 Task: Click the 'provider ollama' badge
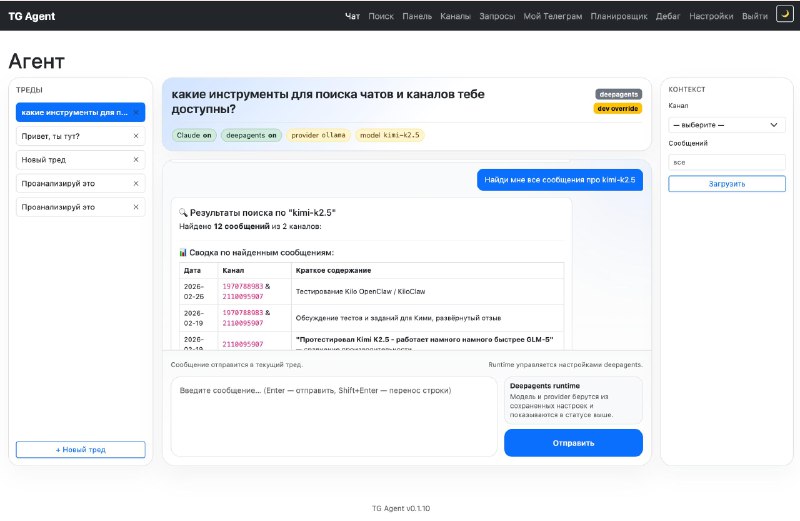click(x=318, y=135)
